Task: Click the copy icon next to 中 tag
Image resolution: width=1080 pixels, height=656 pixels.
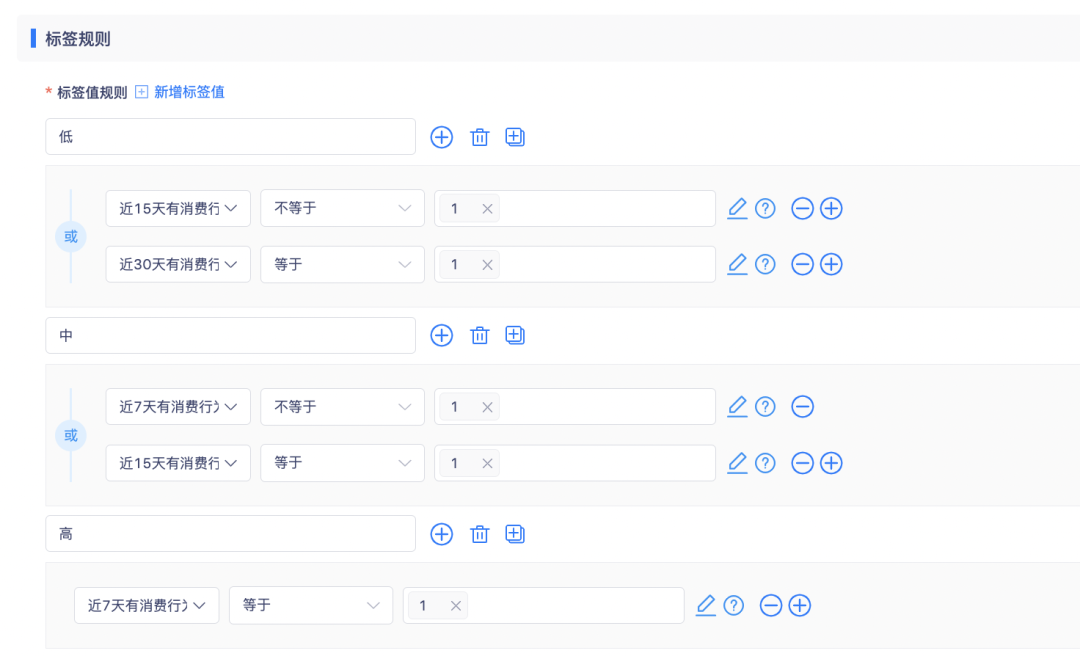Action: point(515,336)
